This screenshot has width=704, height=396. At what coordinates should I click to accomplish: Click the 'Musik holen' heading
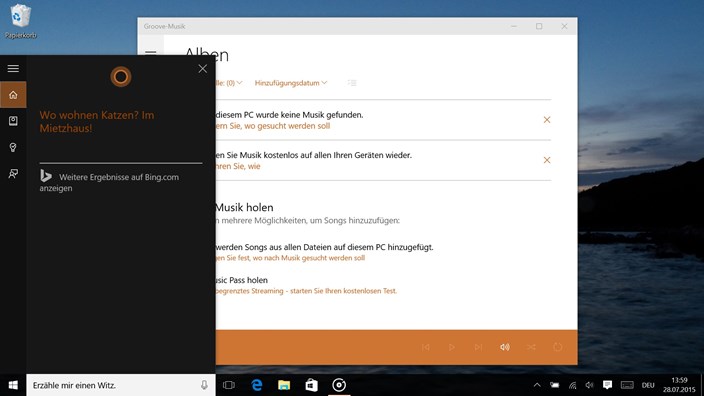(244, 207)
